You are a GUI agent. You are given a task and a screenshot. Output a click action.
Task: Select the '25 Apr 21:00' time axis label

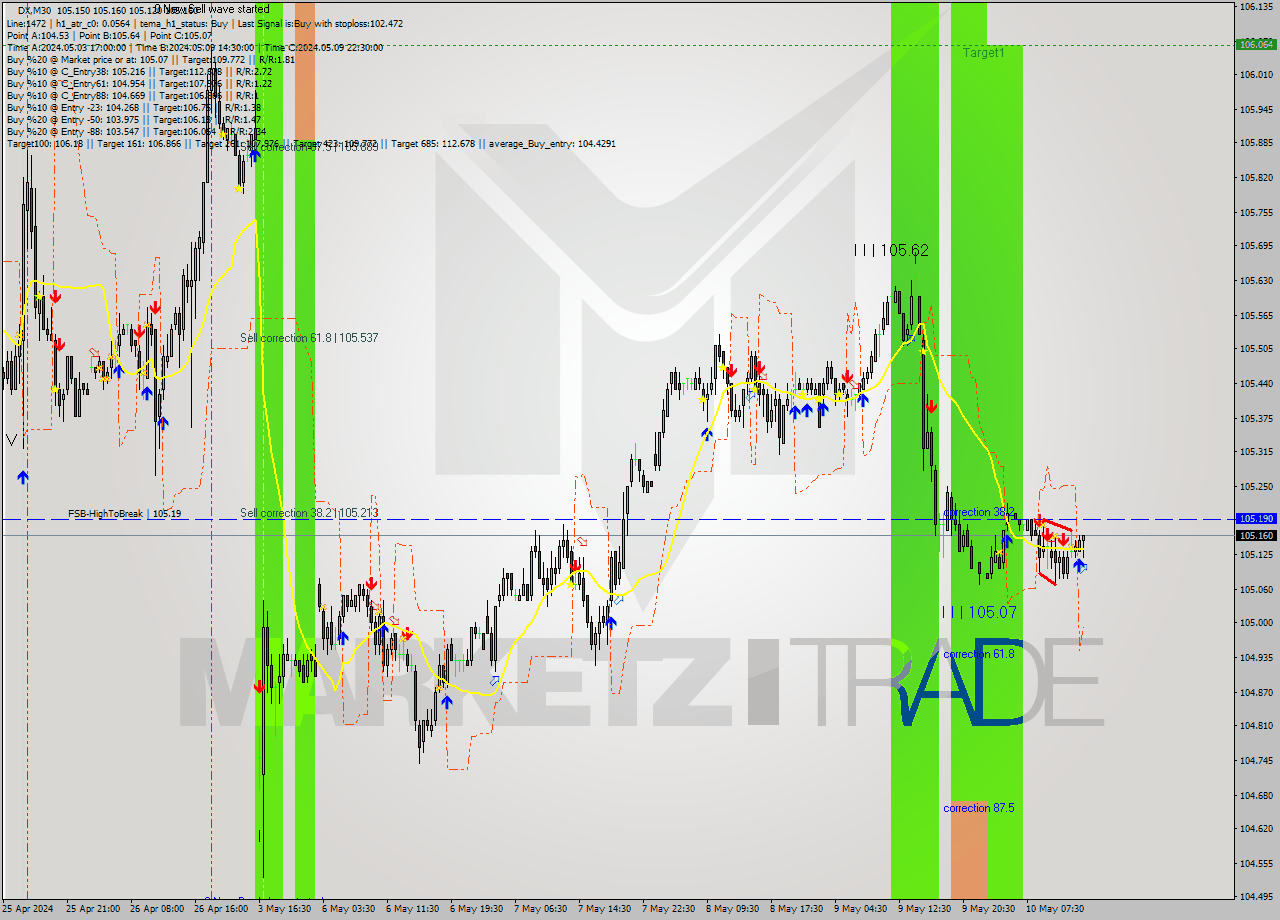click(93, 909)
